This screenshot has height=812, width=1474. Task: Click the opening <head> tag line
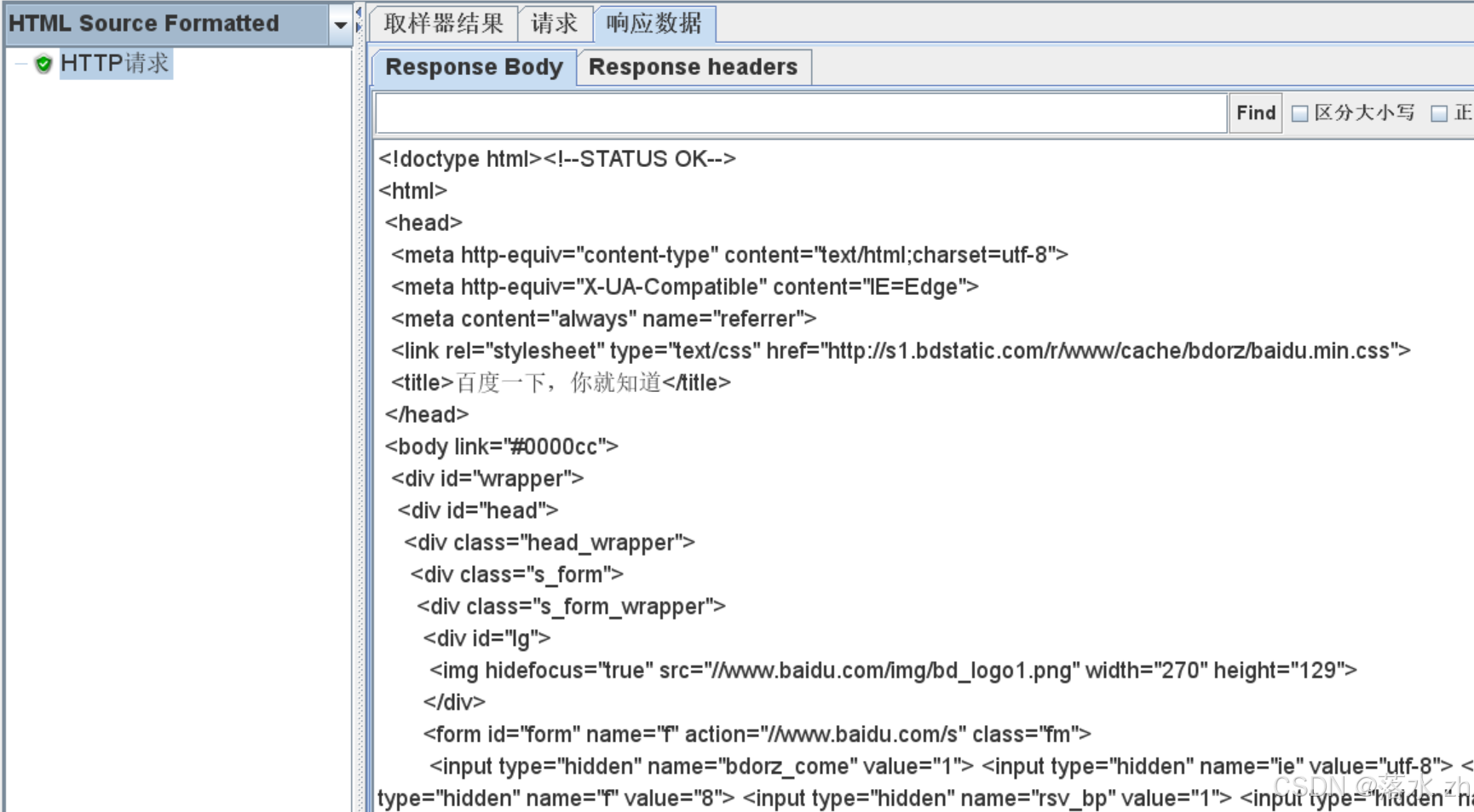click(423, 223)
